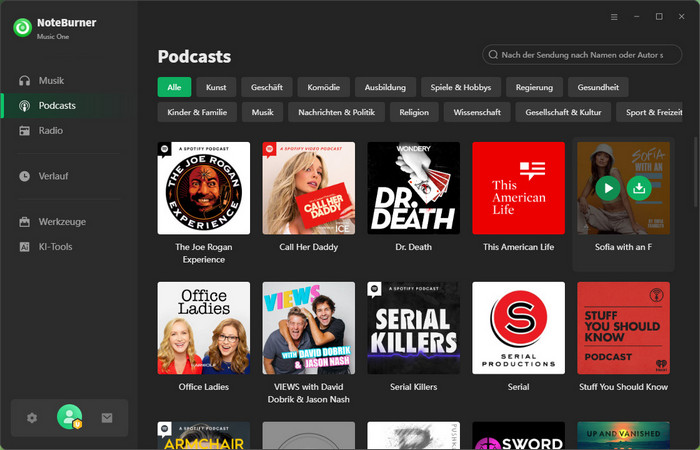Close the NoteBurner window

[x=681, y=17]
